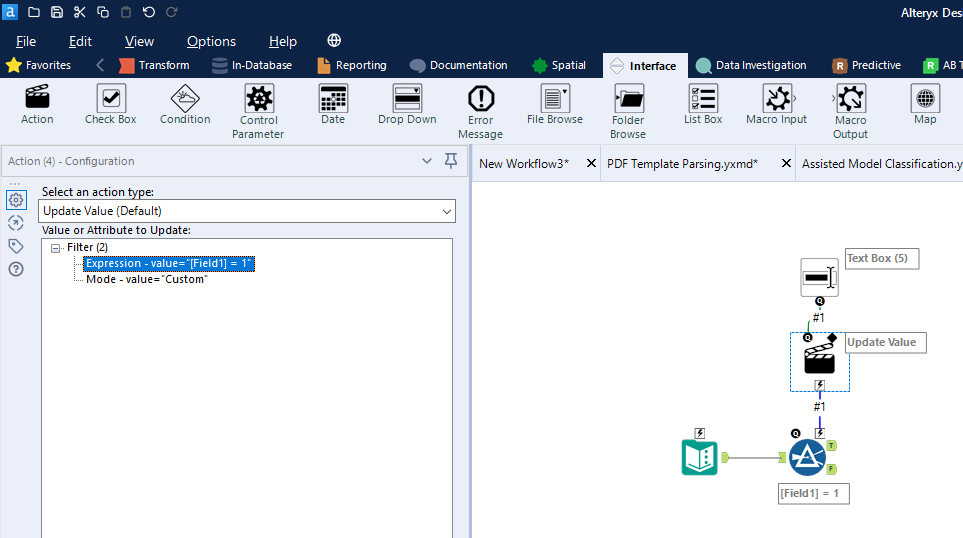
Task: Click Filter false output anchor F
Action: pos(832,469)
